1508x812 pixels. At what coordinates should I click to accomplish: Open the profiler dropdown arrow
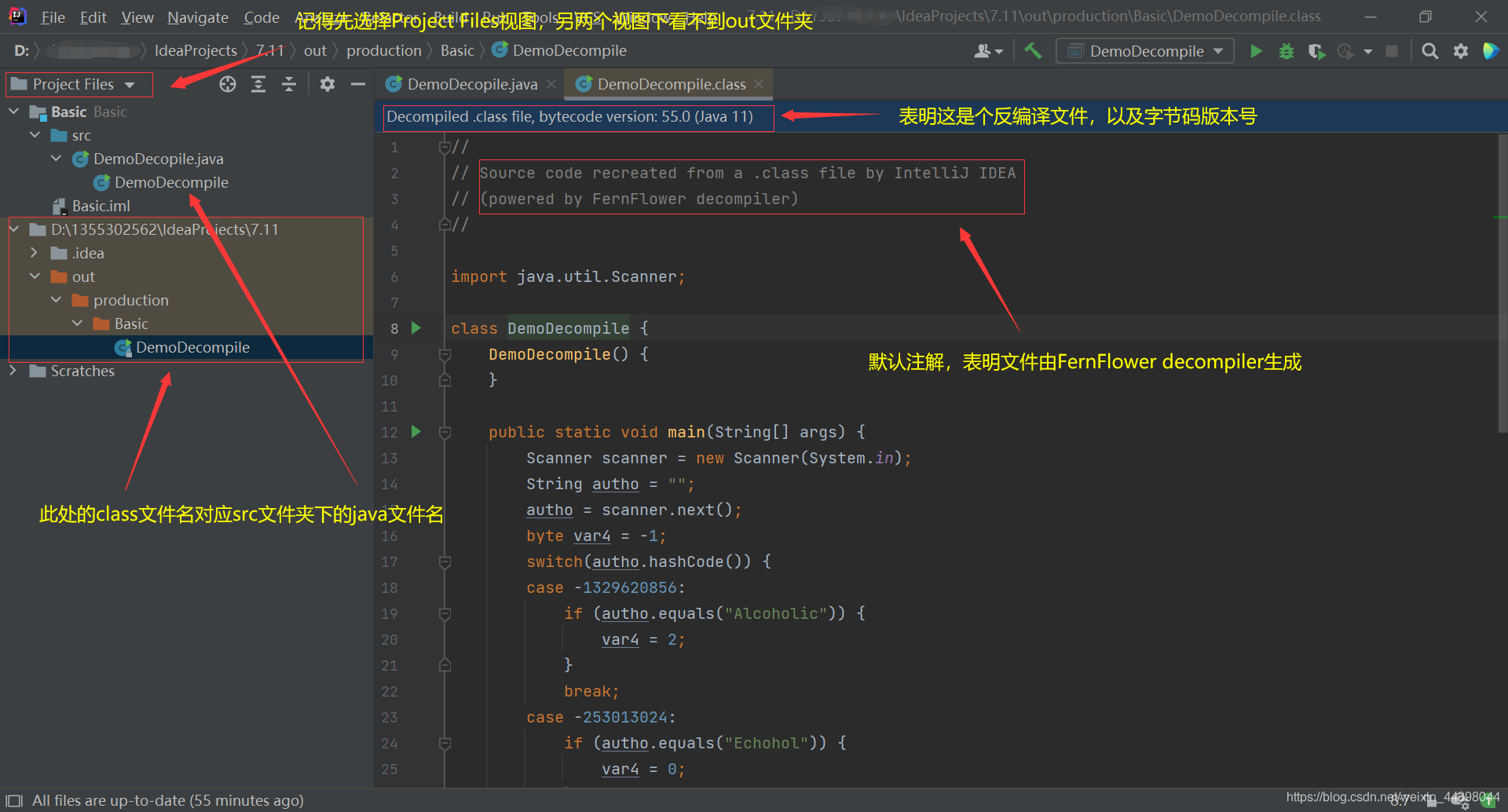[x=1367, y=50]
